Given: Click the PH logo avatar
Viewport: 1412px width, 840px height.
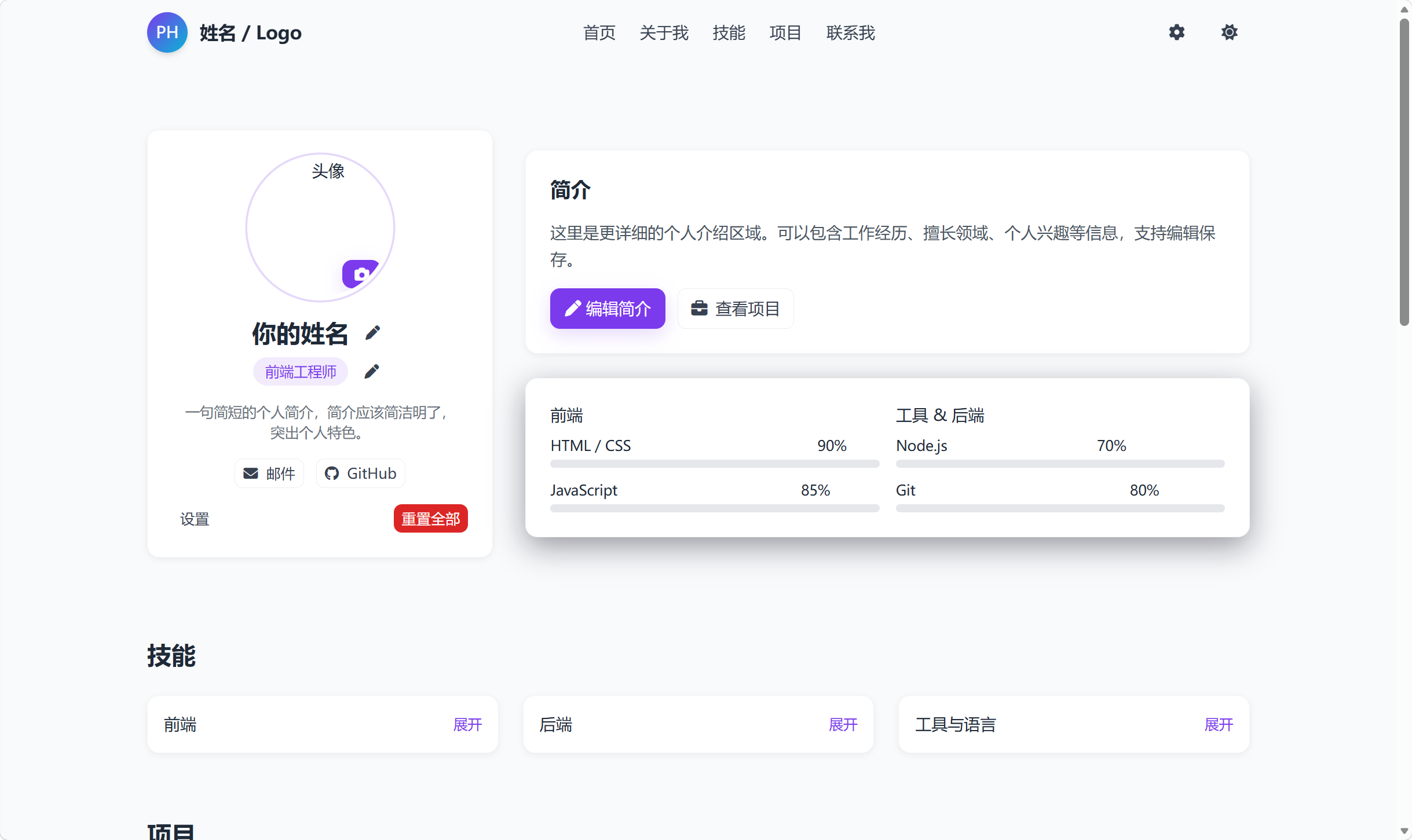Looking at the screenshot, I should click(x=167, y=32).
